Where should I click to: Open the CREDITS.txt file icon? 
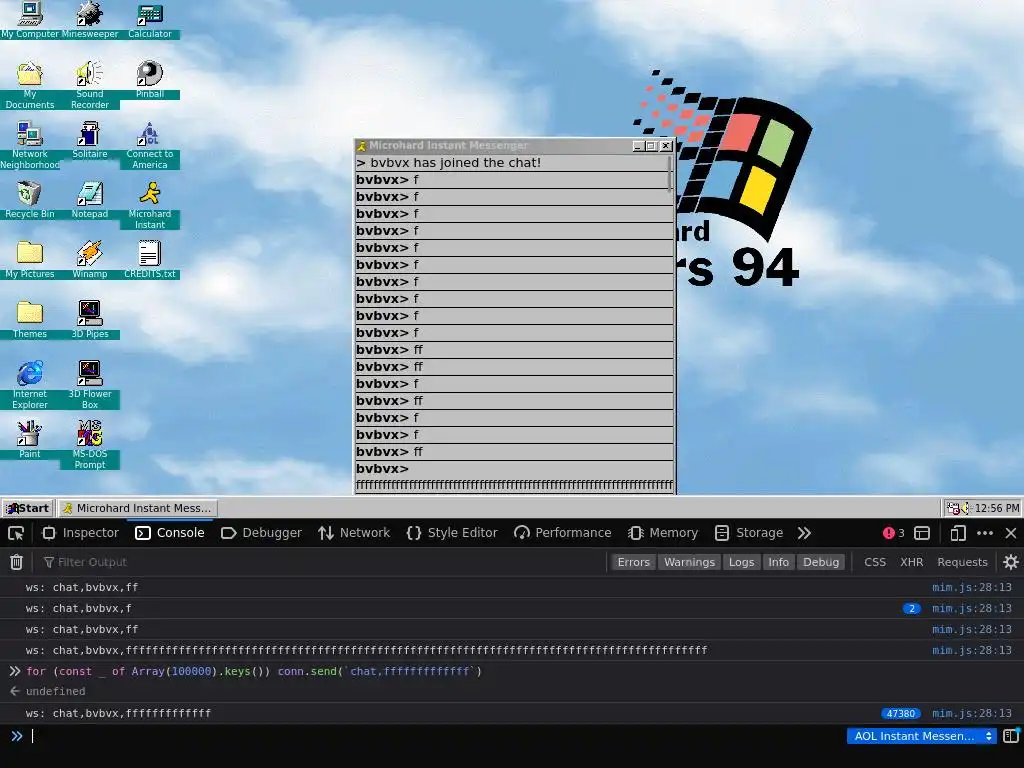click(x=150, y=260)
